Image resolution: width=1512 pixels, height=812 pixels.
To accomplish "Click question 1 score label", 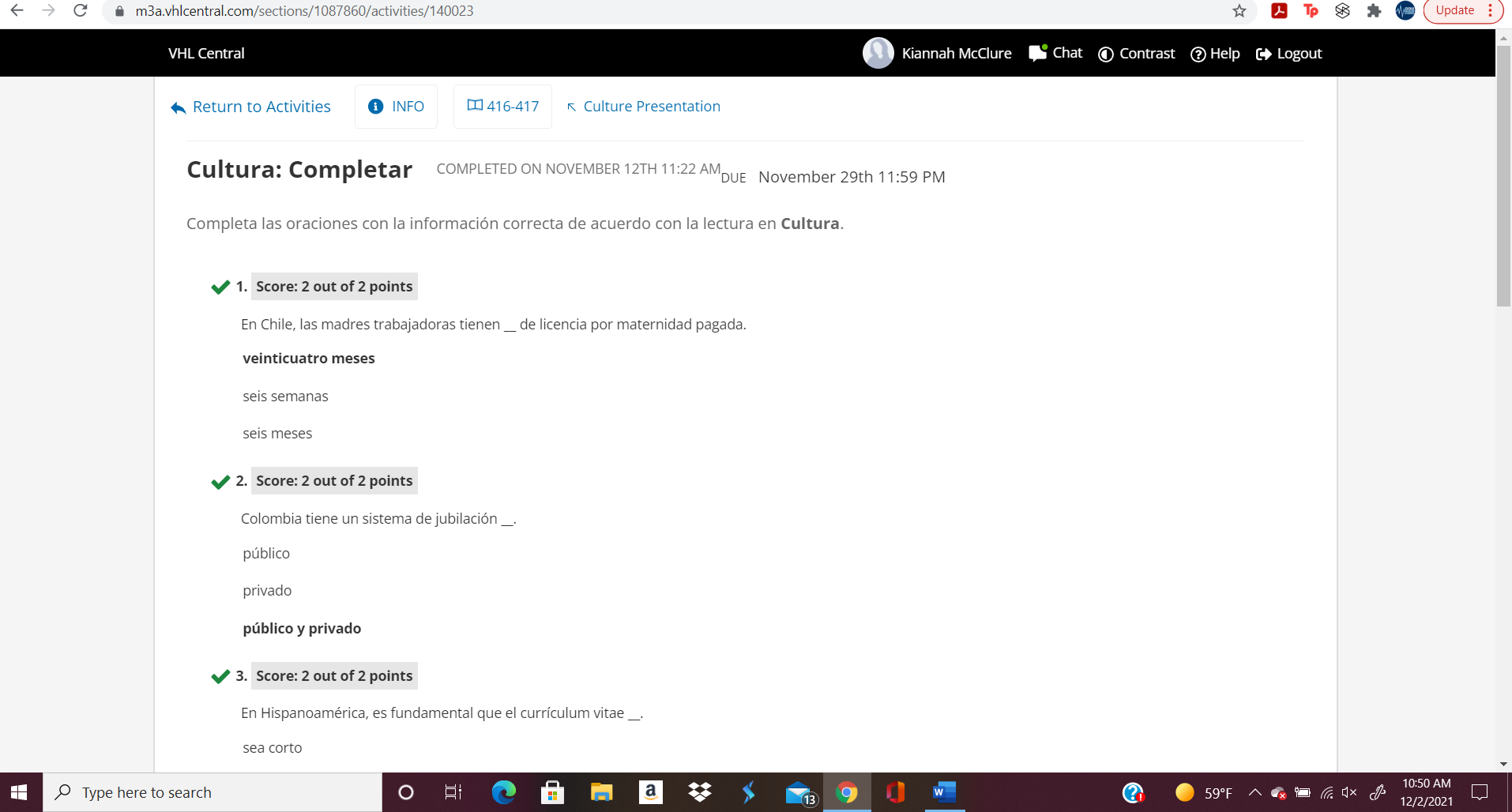I will click(334, 286).
